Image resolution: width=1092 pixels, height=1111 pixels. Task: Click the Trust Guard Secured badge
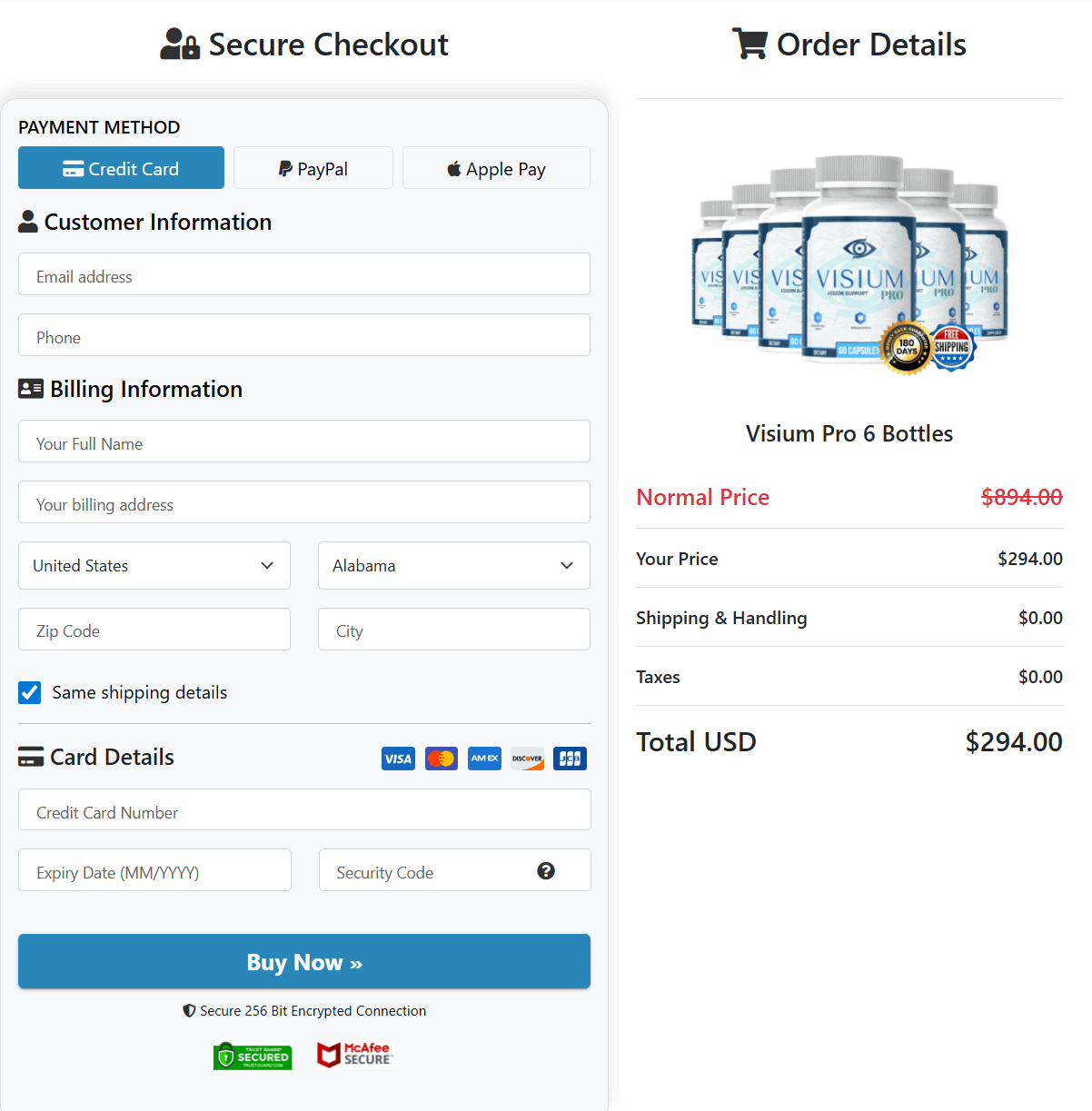pos(253,1056)
